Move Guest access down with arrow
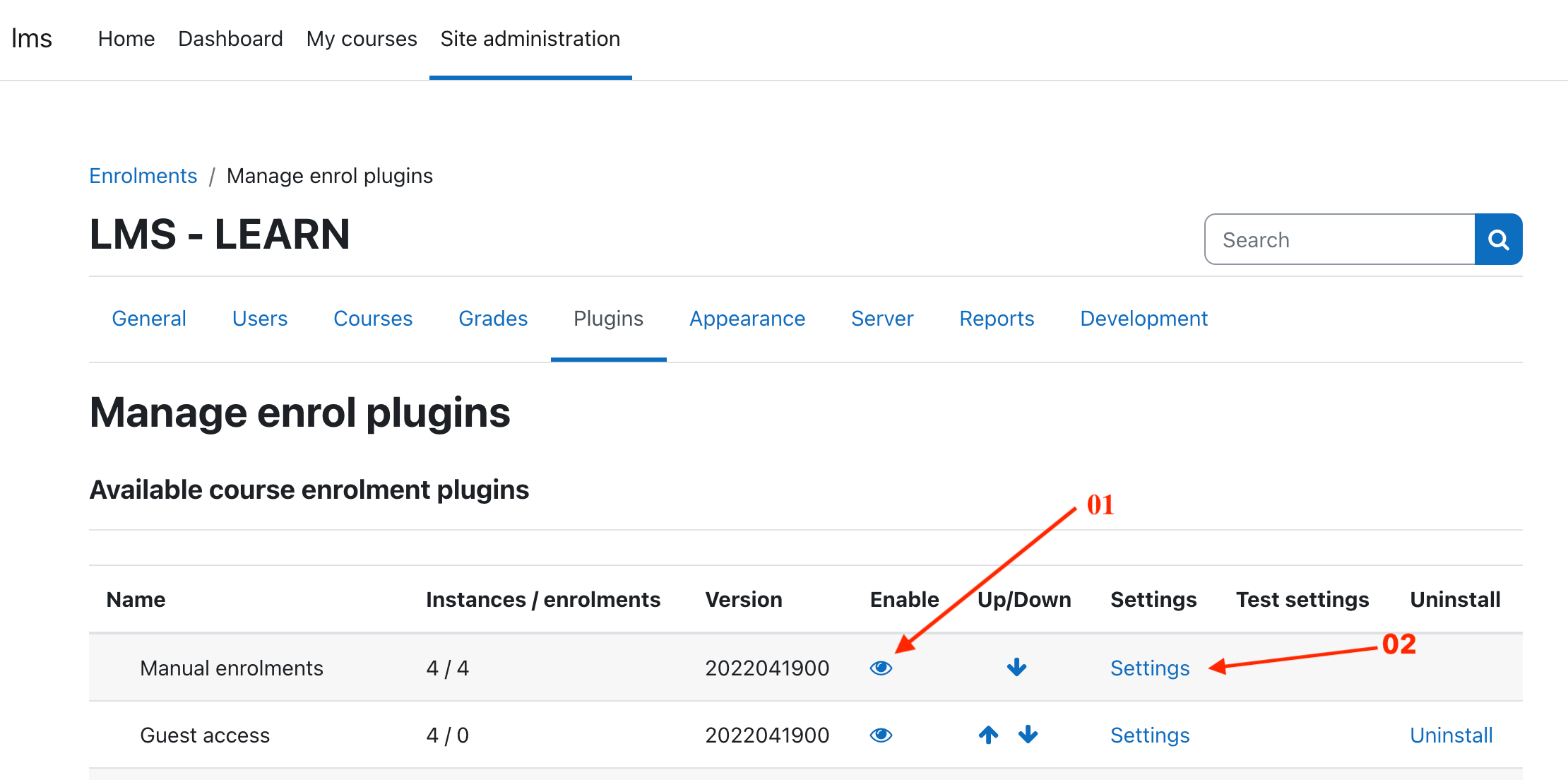Image resolution: width=1568 pixels, height=780 pixels. coord(1028,735)
